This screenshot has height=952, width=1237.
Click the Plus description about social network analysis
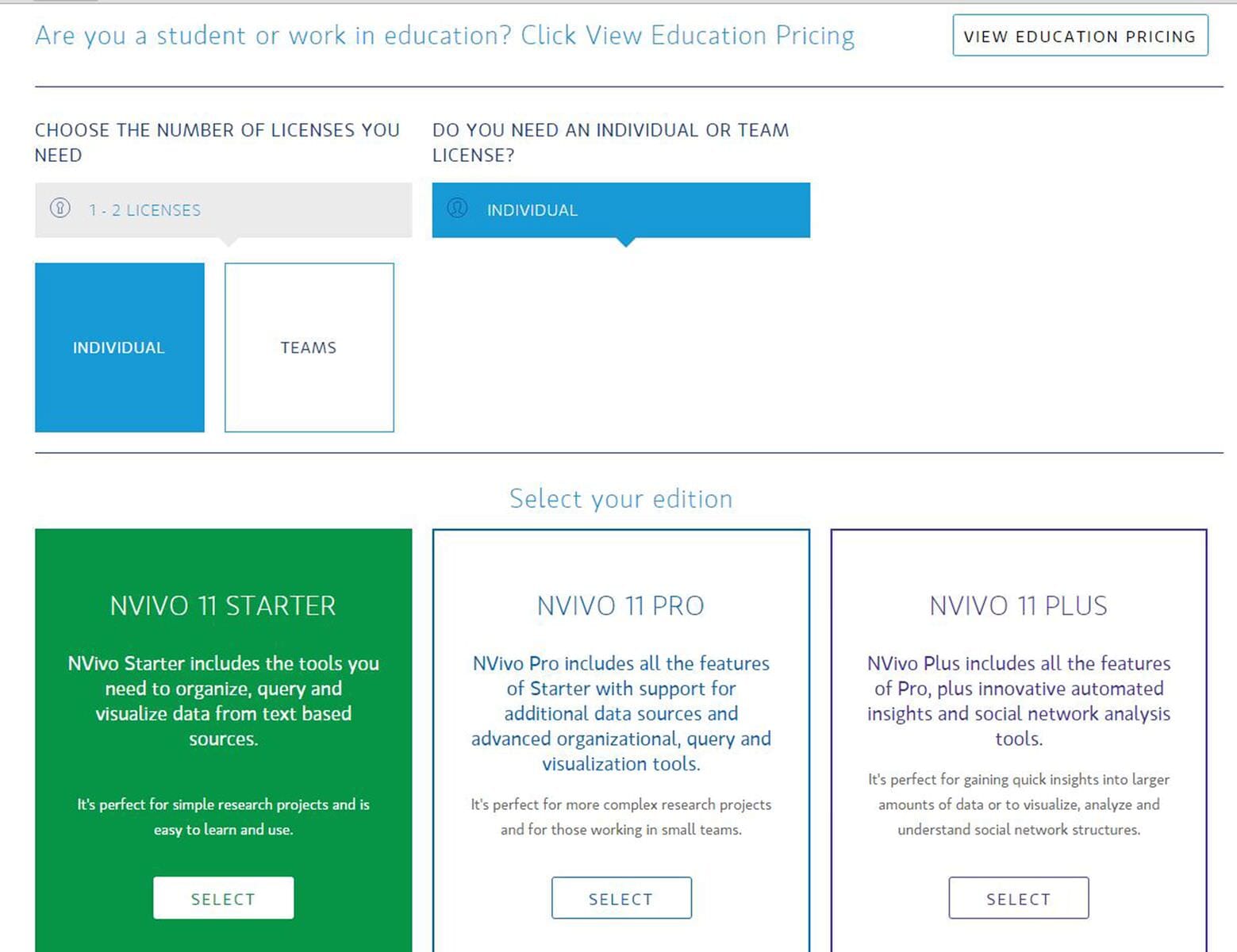[1018, 701]
